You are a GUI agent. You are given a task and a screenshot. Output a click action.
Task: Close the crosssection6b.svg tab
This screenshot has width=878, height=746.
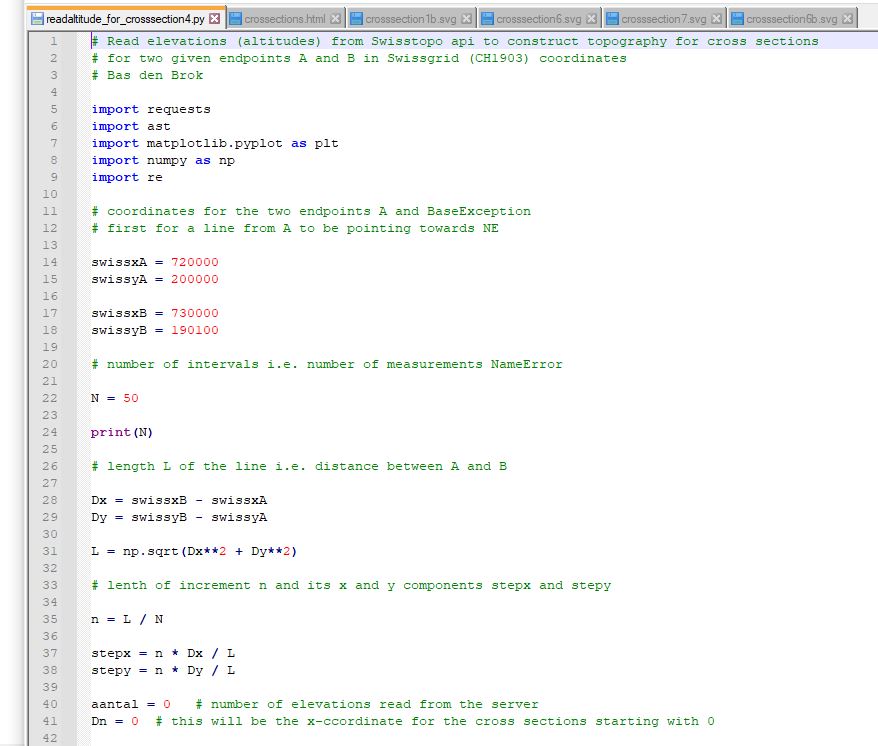click(848, 19)
